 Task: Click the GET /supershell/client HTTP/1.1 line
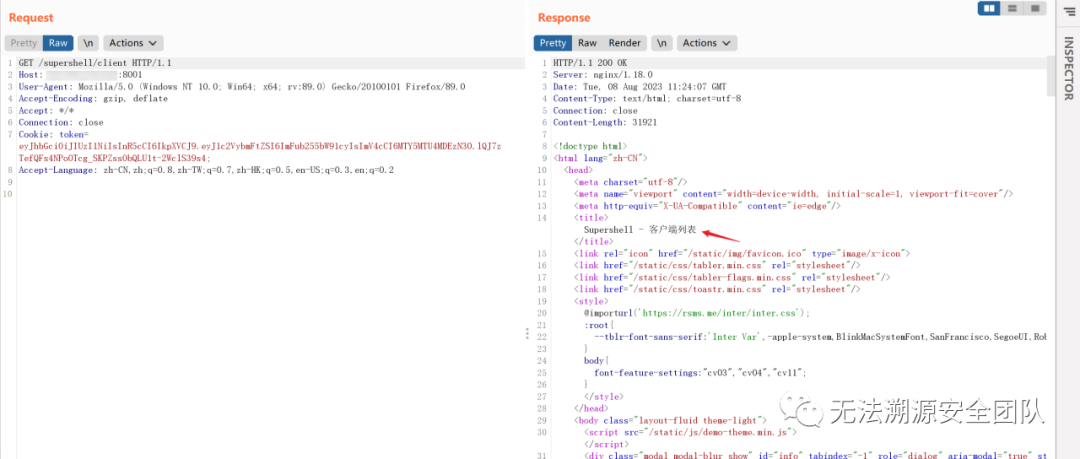(x=95, y=63)
